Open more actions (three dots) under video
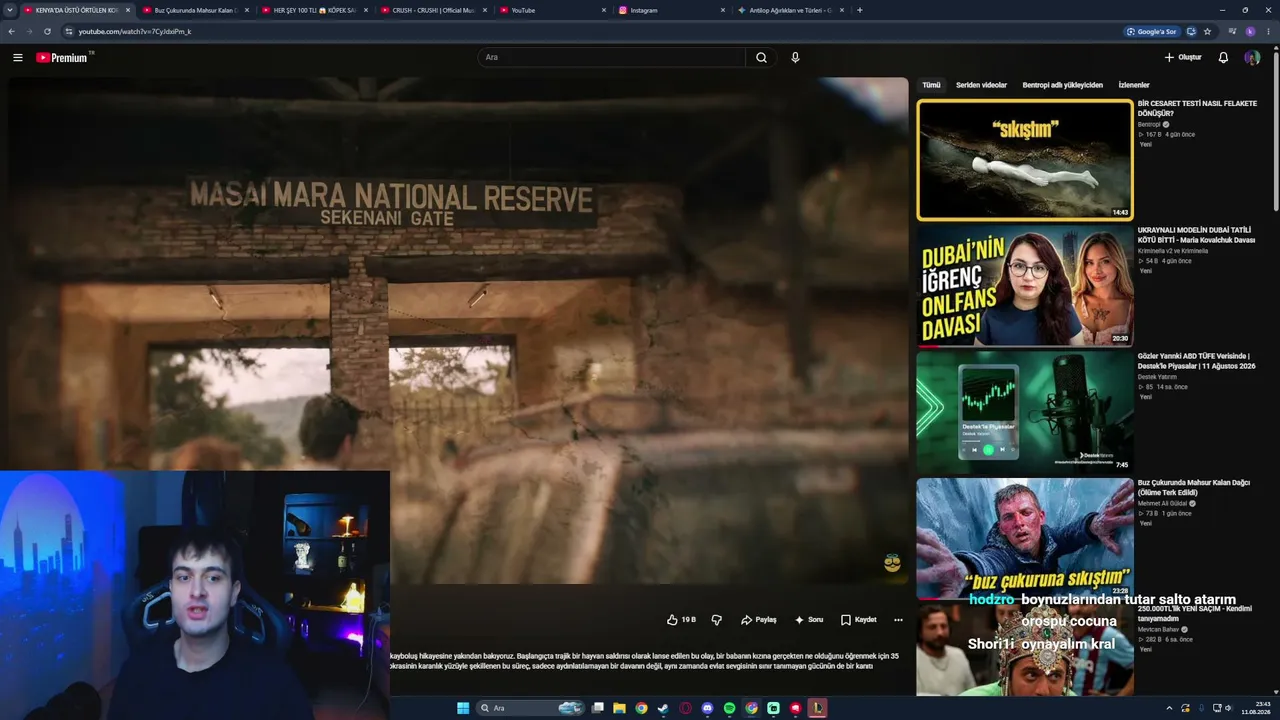 898,620
